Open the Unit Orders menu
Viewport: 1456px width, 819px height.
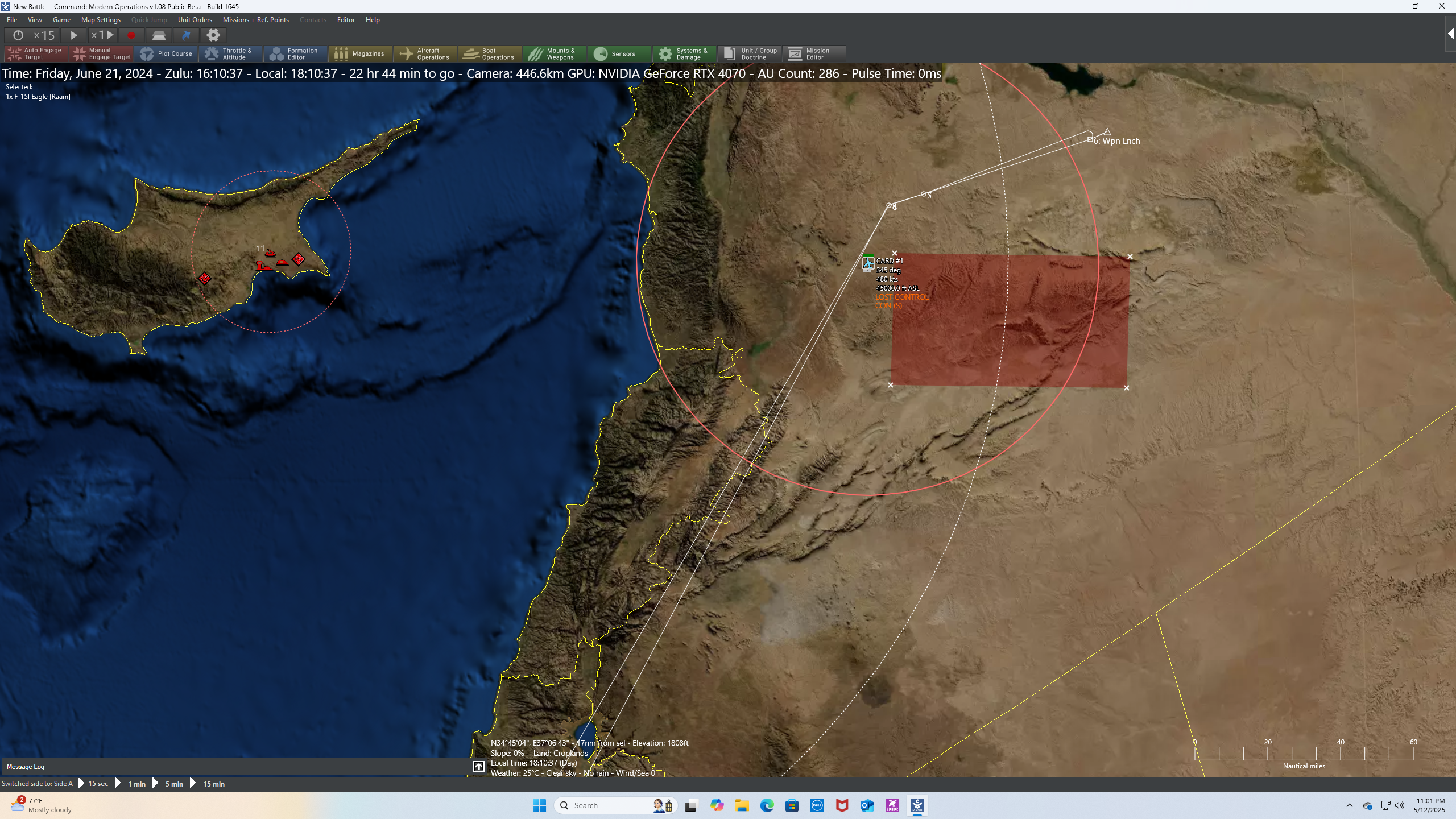tap(195, 20)
